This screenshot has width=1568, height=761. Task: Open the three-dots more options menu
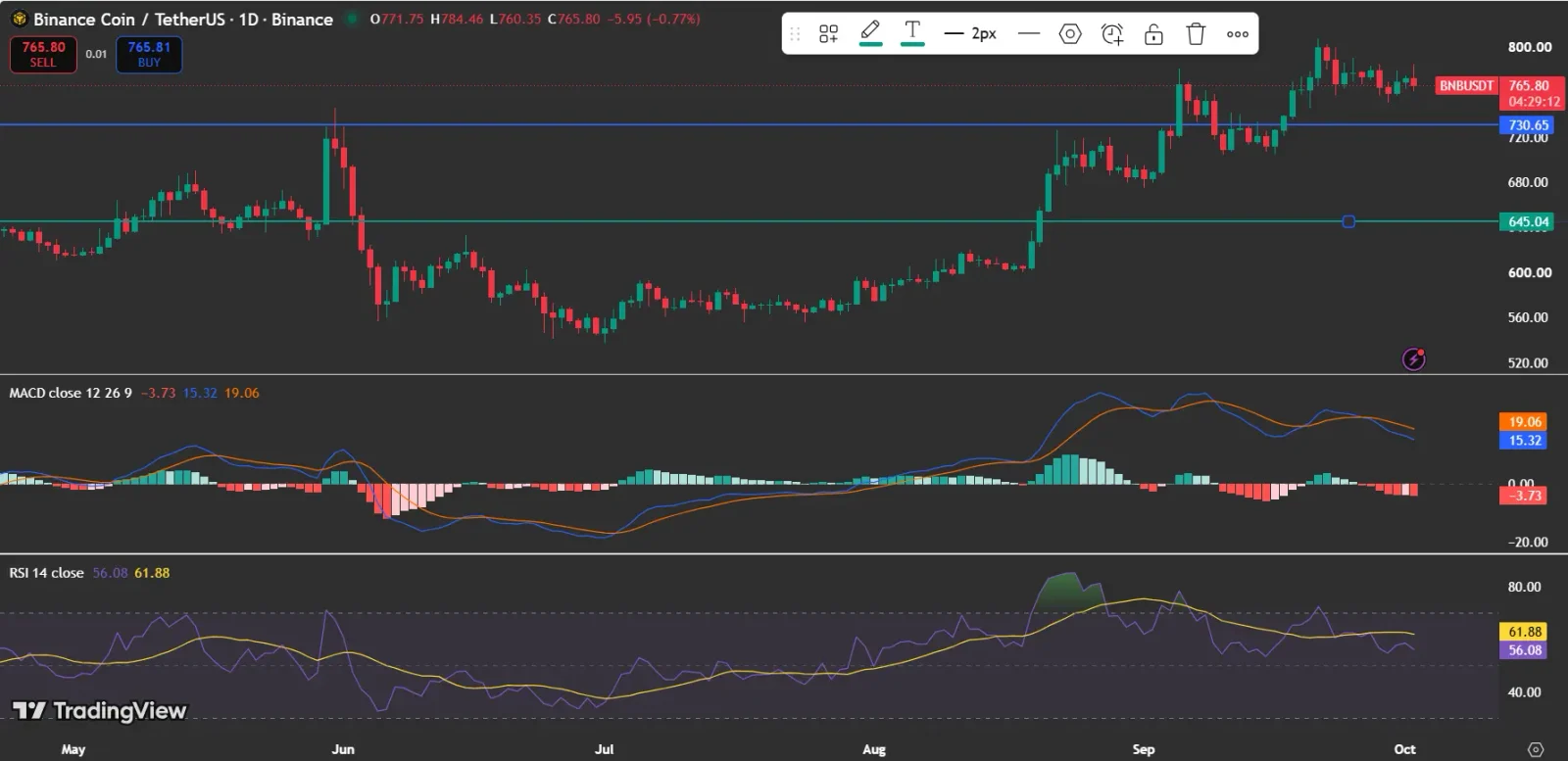1238,34
